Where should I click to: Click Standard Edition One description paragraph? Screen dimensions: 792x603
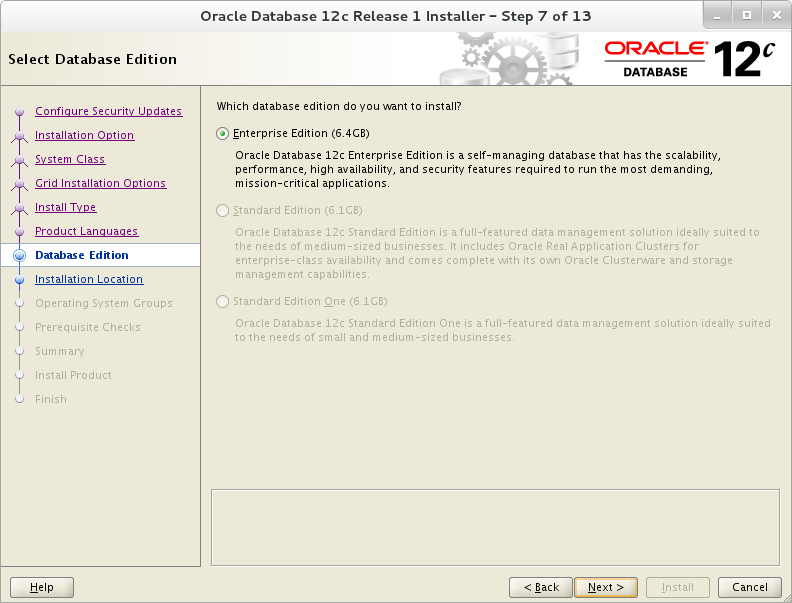[x=503, y=330]
